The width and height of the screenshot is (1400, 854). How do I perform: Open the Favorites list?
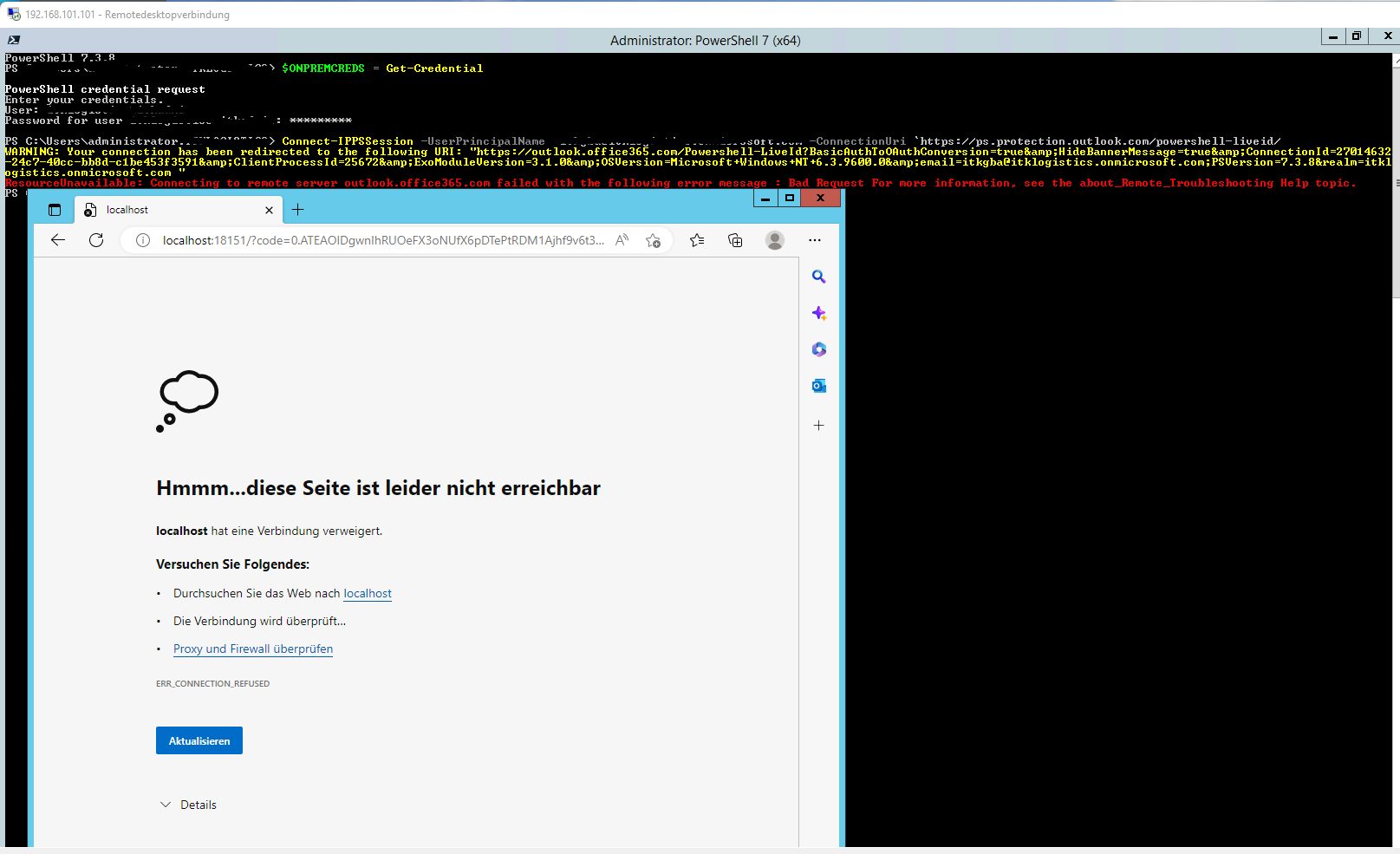[x=697, y=240]
